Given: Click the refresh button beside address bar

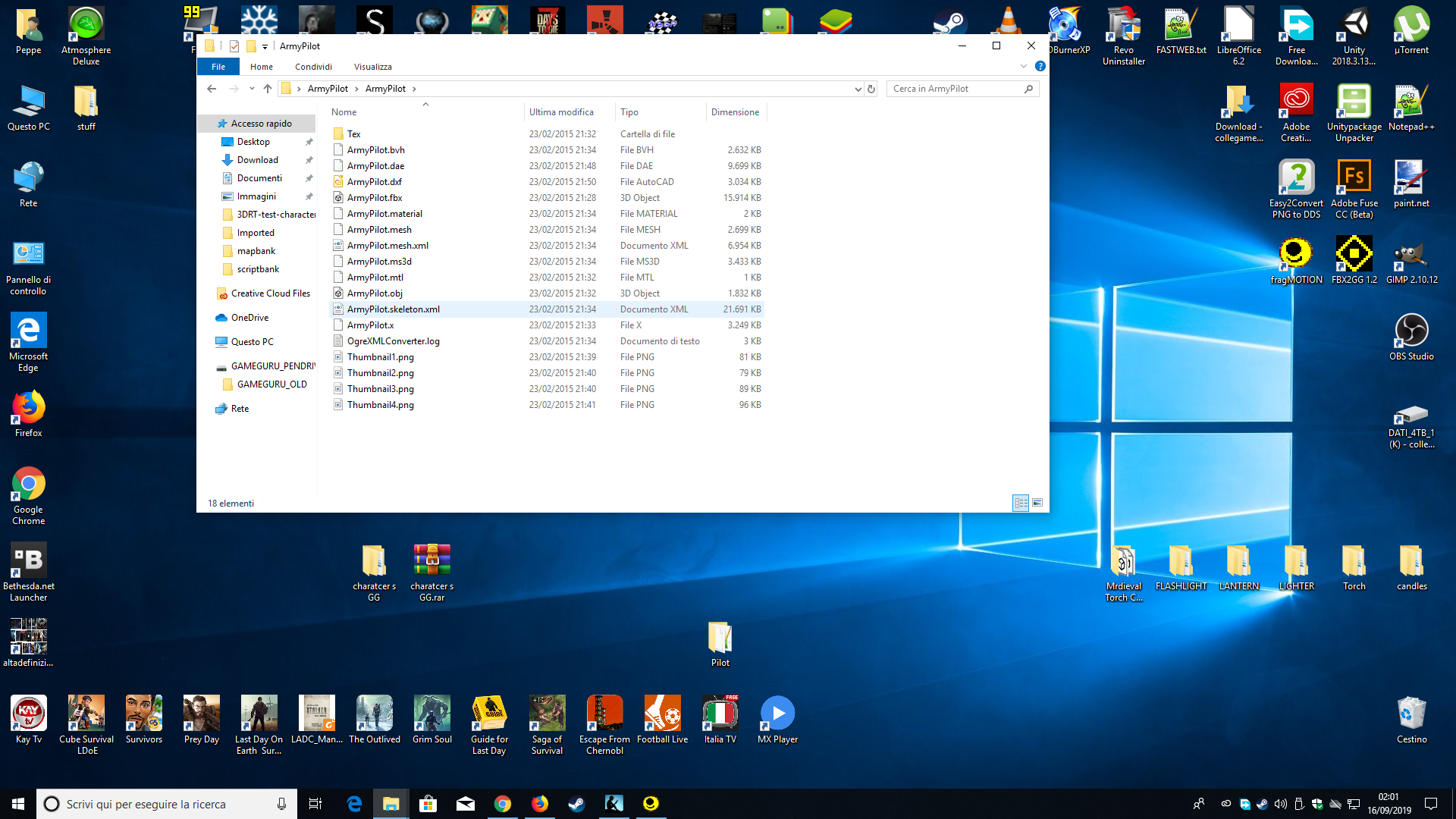Looking at the screenshot, I should (871, 89).
